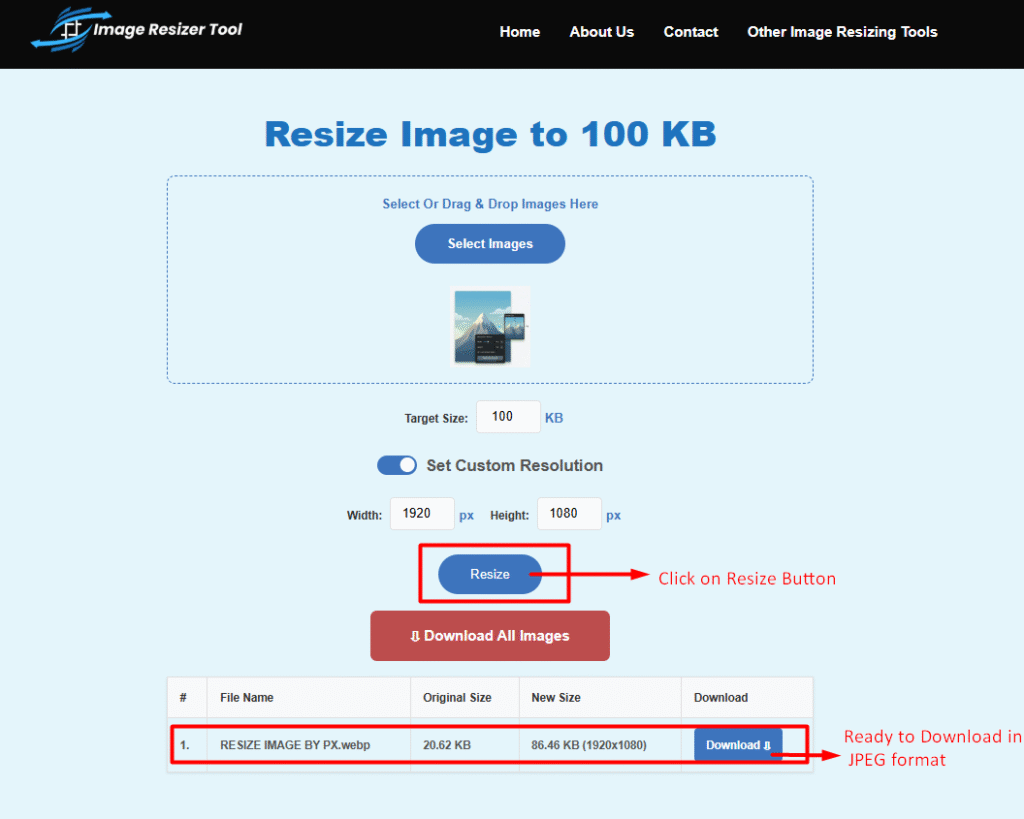
Task: Click the Download All Images button
Action: tap(489, 636)
